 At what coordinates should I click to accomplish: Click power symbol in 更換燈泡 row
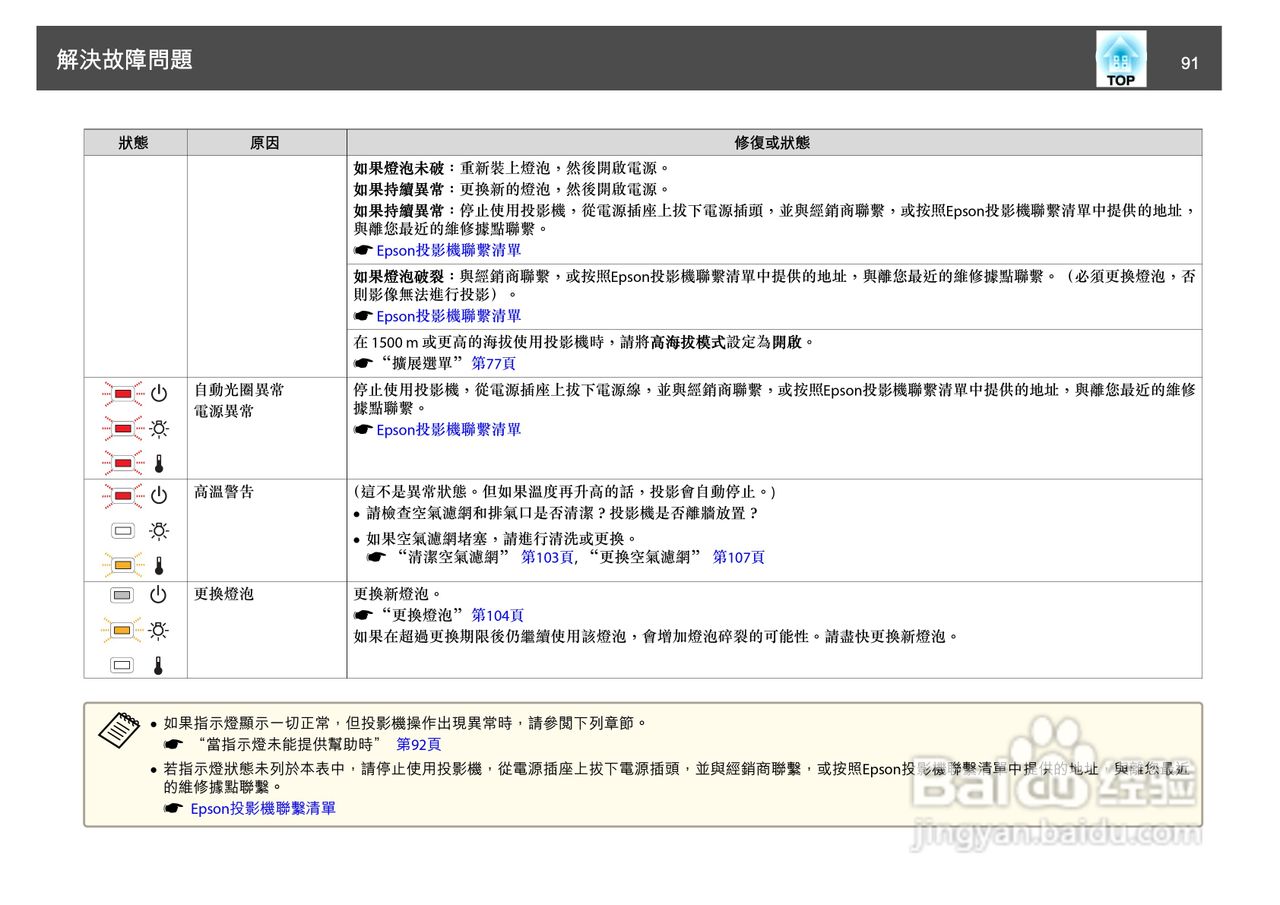[x=158, y=595]
